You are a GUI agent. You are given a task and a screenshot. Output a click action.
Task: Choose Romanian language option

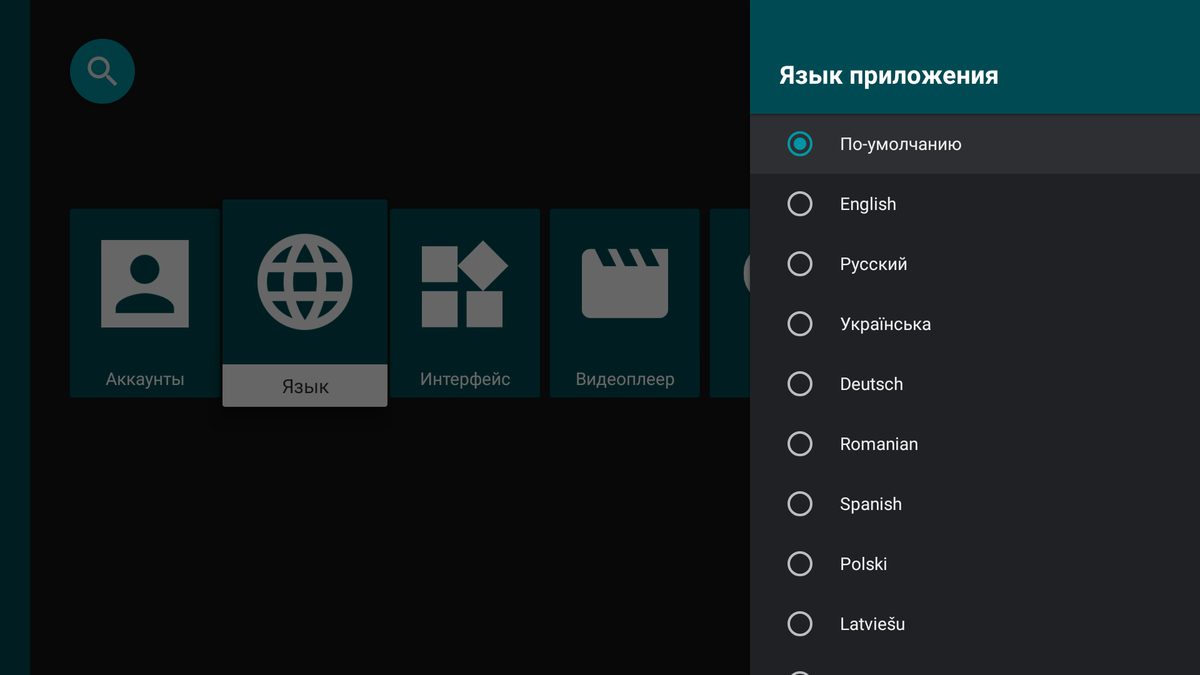[x=800, y=444]
